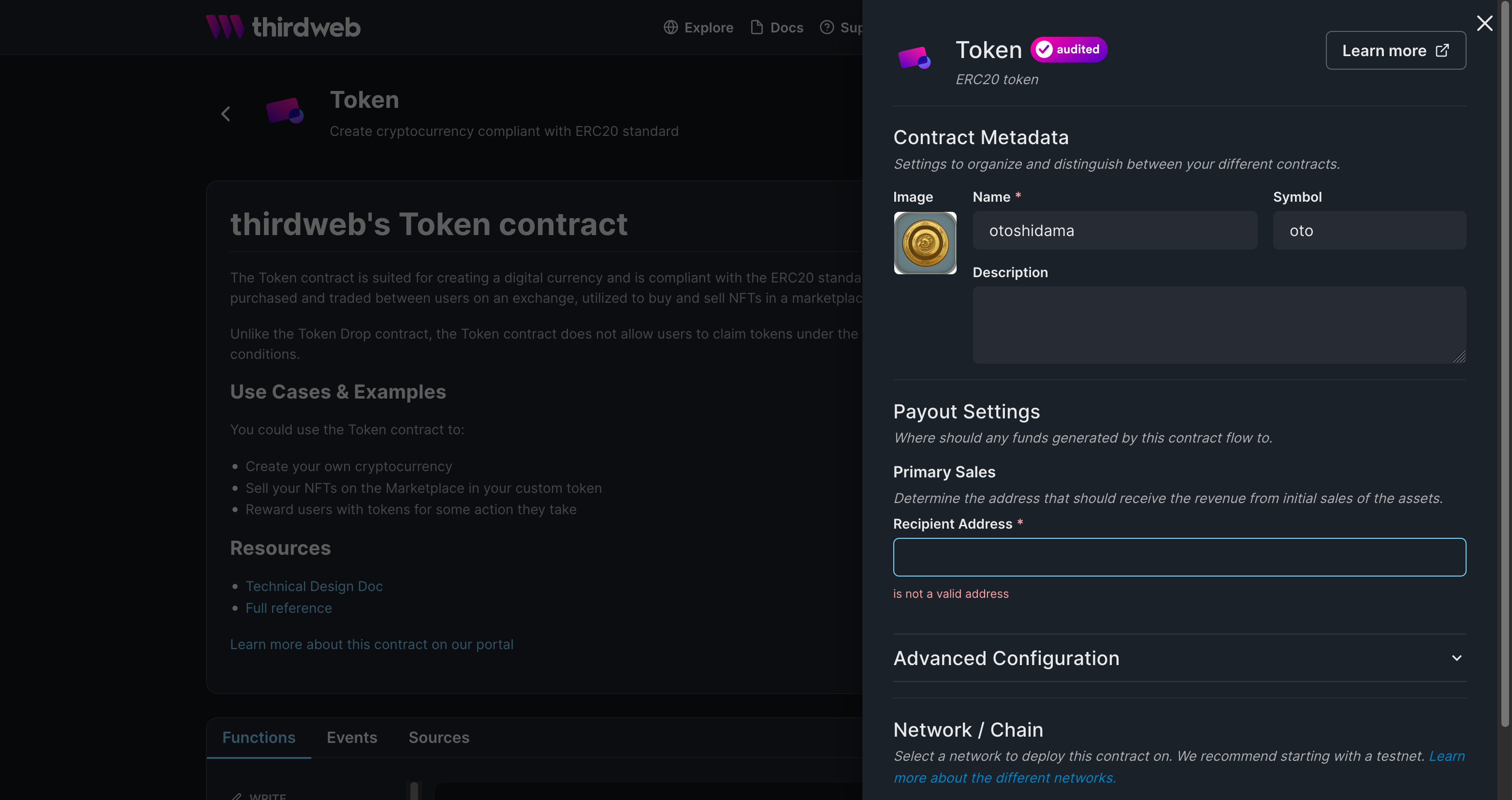Switch to the Sources tab
Image resolution: width=1512 pixels, height=800 pixels.
click(438, 737)
